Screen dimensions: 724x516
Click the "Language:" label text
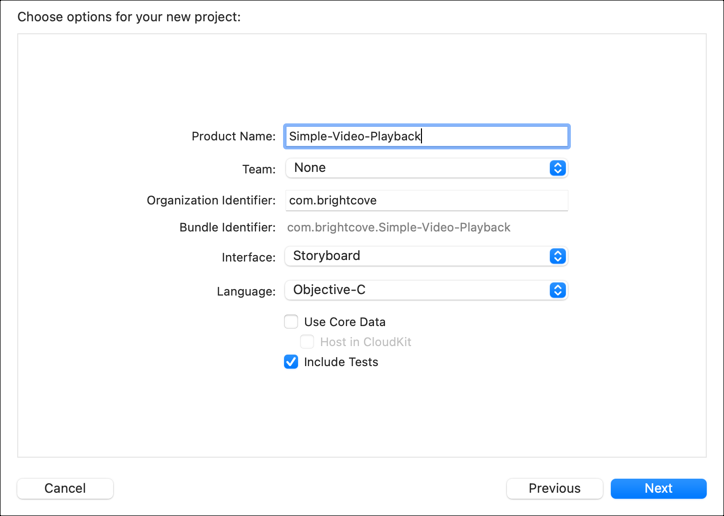246,292
